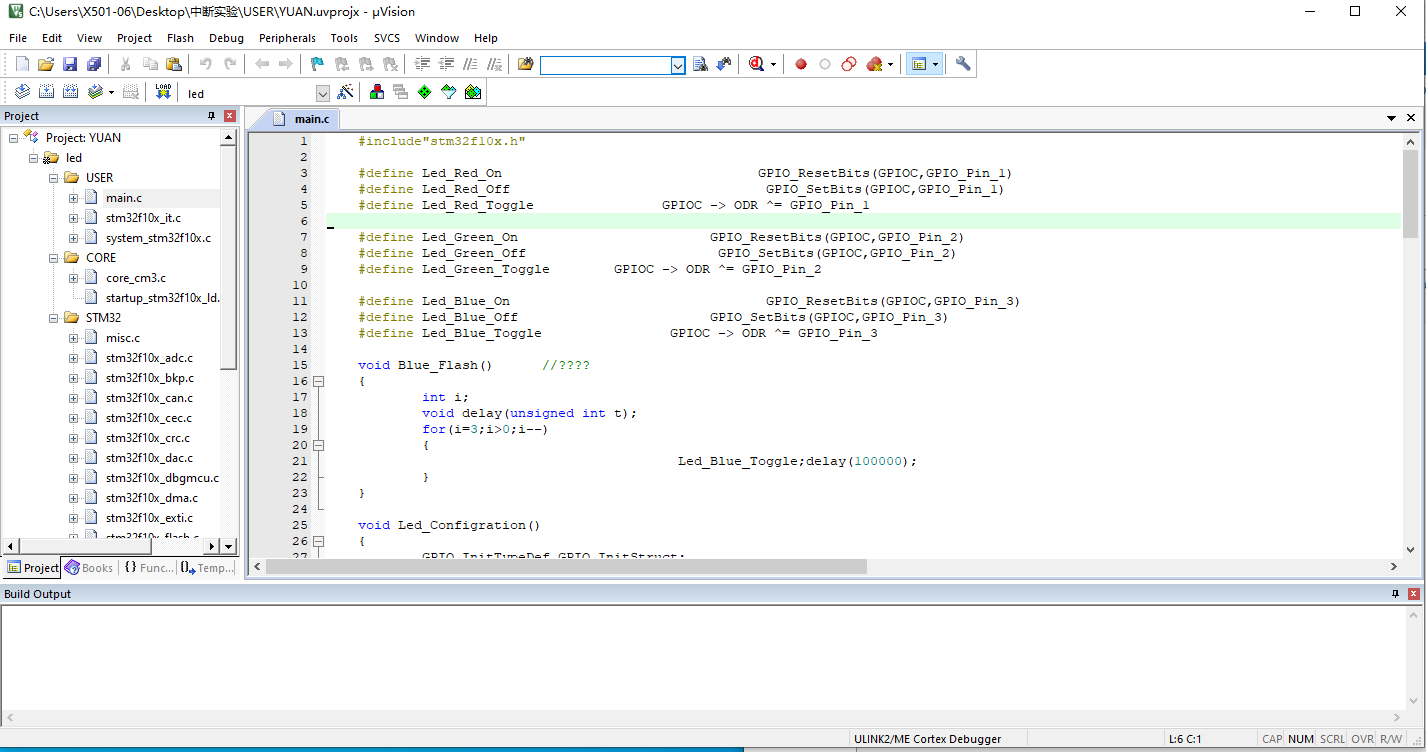Toggle Build Output panel auto-hide pin
The width and height of the screenshot is (1426, 752).
(x=1395, y=594)
